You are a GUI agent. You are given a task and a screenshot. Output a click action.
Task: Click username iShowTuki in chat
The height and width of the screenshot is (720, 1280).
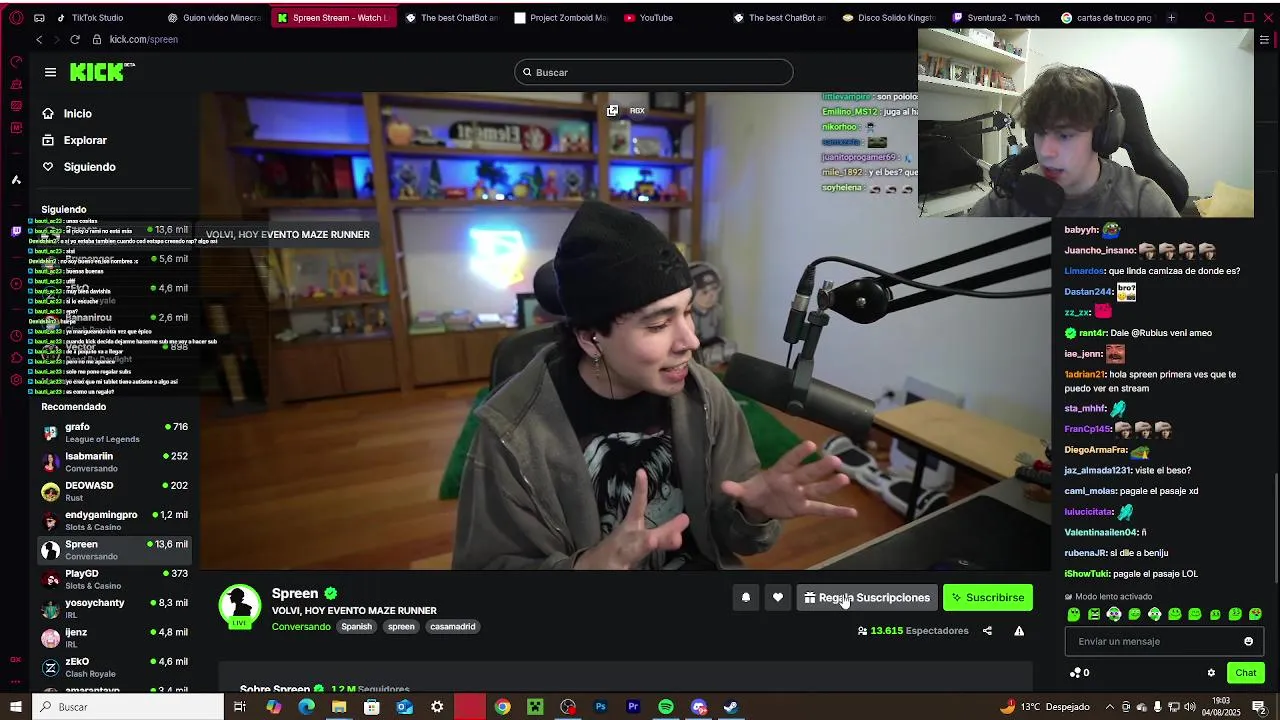(x=1087, y=574)
